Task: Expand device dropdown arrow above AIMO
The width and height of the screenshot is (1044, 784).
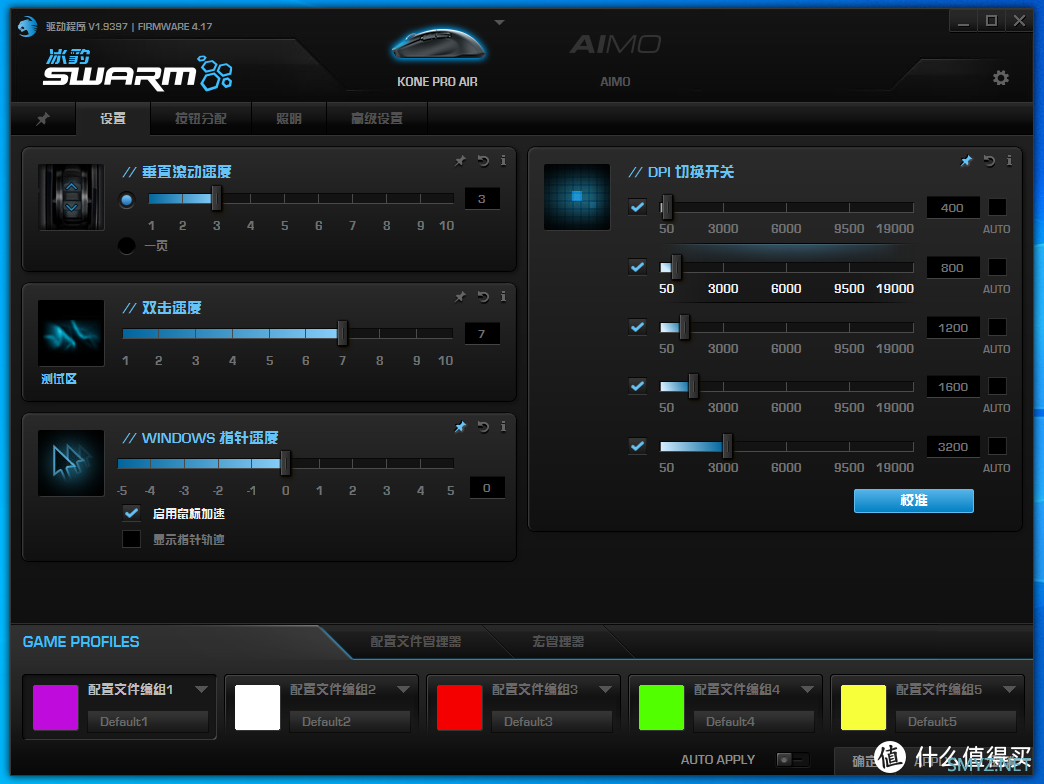Action: click(x=499, y=23)
